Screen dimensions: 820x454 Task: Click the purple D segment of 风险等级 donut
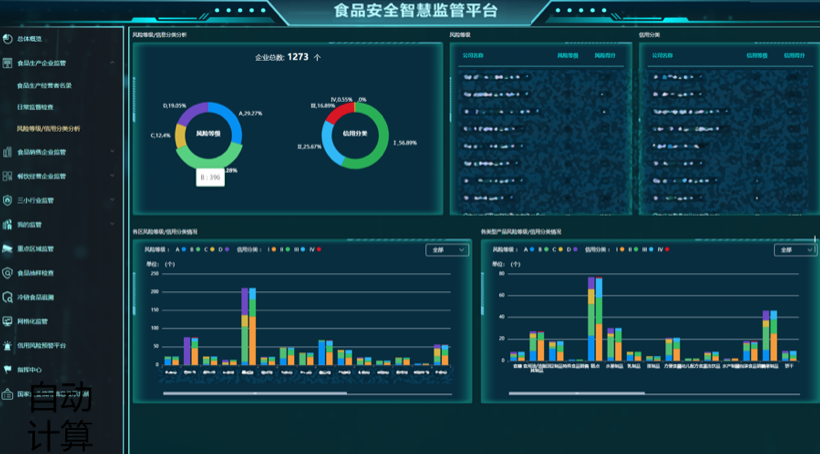tap(195, 111)
